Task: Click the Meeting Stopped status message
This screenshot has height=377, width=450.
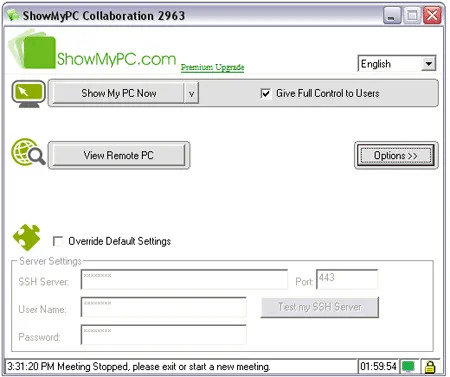Action: [x=139, y=367]
